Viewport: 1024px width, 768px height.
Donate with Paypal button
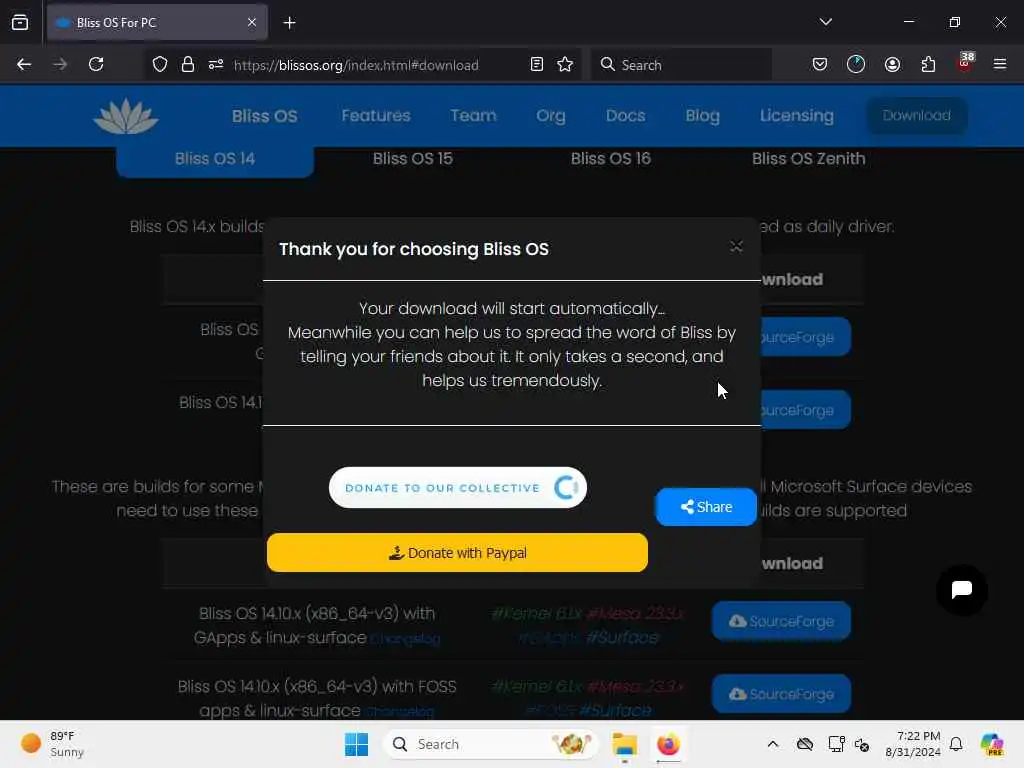457,552
